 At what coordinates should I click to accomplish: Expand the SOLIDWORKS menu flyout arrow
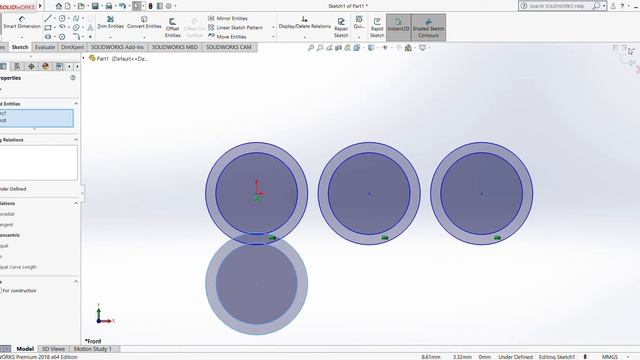pyautogui.click(x=40, y=6)
